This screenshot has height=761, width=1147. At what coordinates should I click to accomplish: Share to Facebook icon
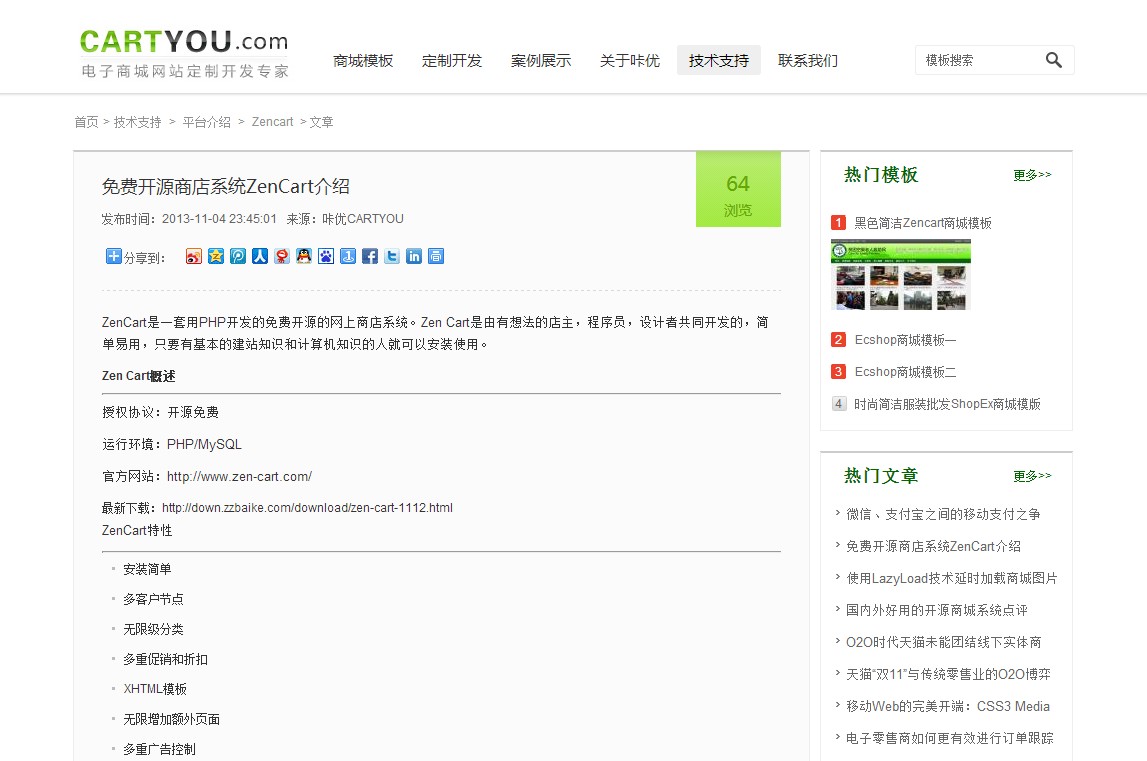369,256
